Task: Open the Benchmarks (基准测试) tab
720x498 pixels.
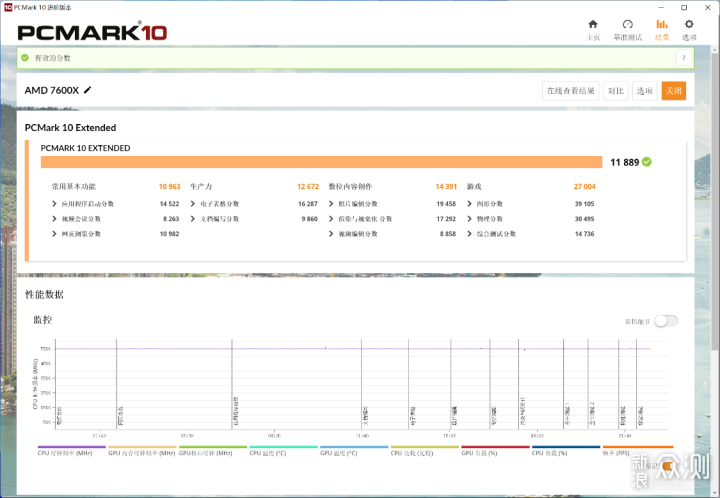Action: 627,29
